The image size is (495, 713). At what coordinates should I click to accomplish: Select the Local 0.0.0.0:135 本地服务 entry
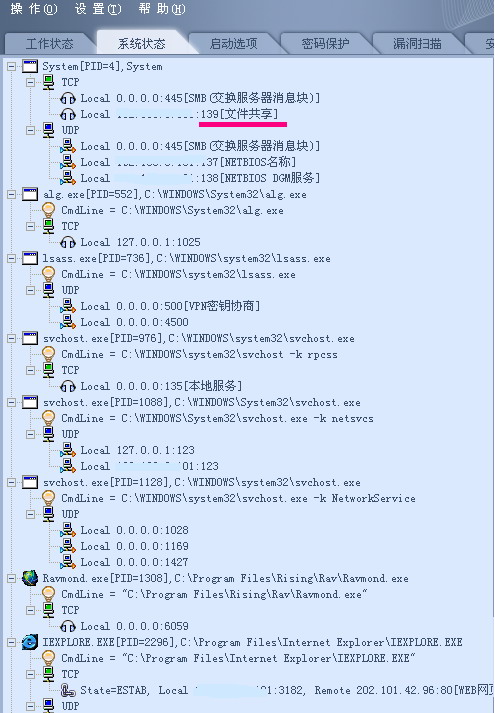click(x=161, y=386)
